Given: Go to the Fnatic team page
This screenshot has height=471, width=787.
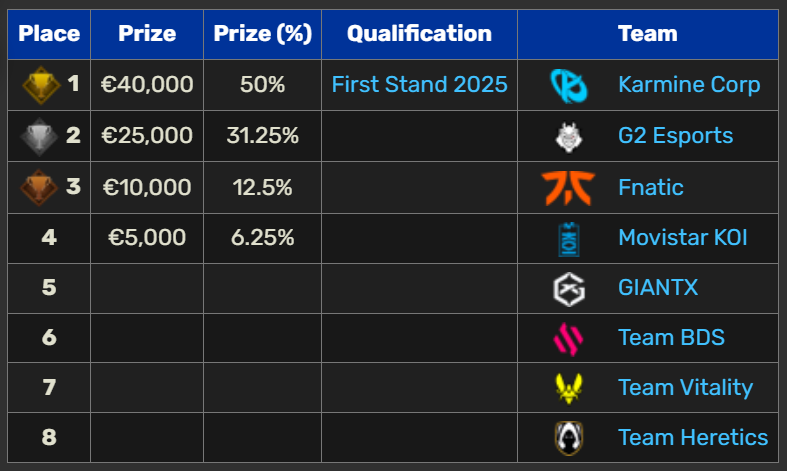Looking at the screenshot, I should (x=651, y=187).
